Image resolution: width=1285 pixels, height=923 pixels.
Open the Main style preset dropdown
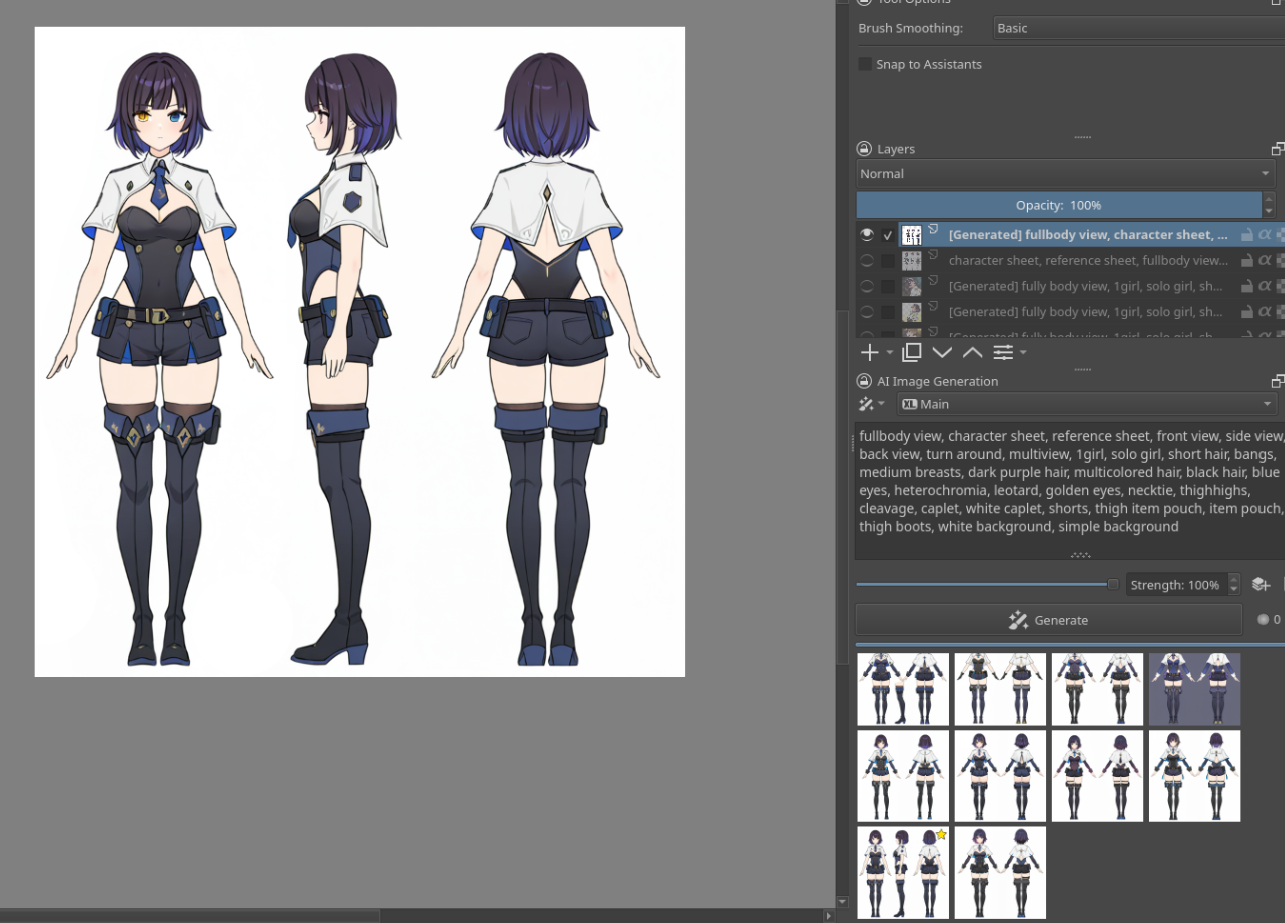1087,404
